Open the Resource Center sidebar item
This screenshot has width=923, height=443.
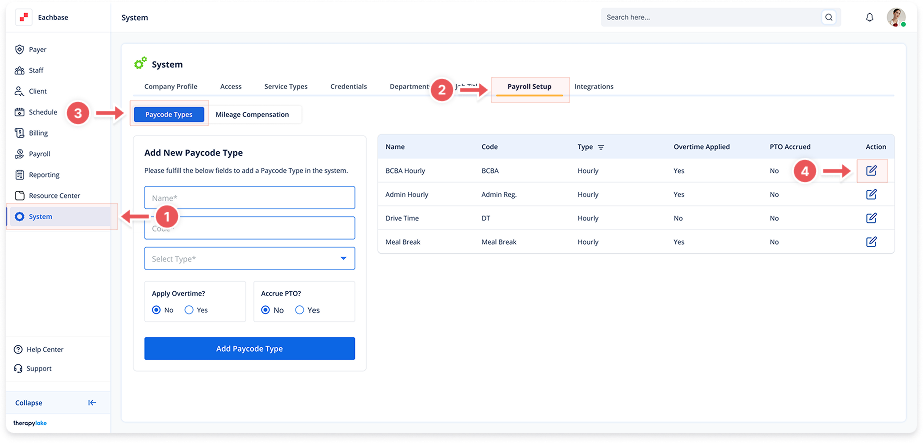54,196
